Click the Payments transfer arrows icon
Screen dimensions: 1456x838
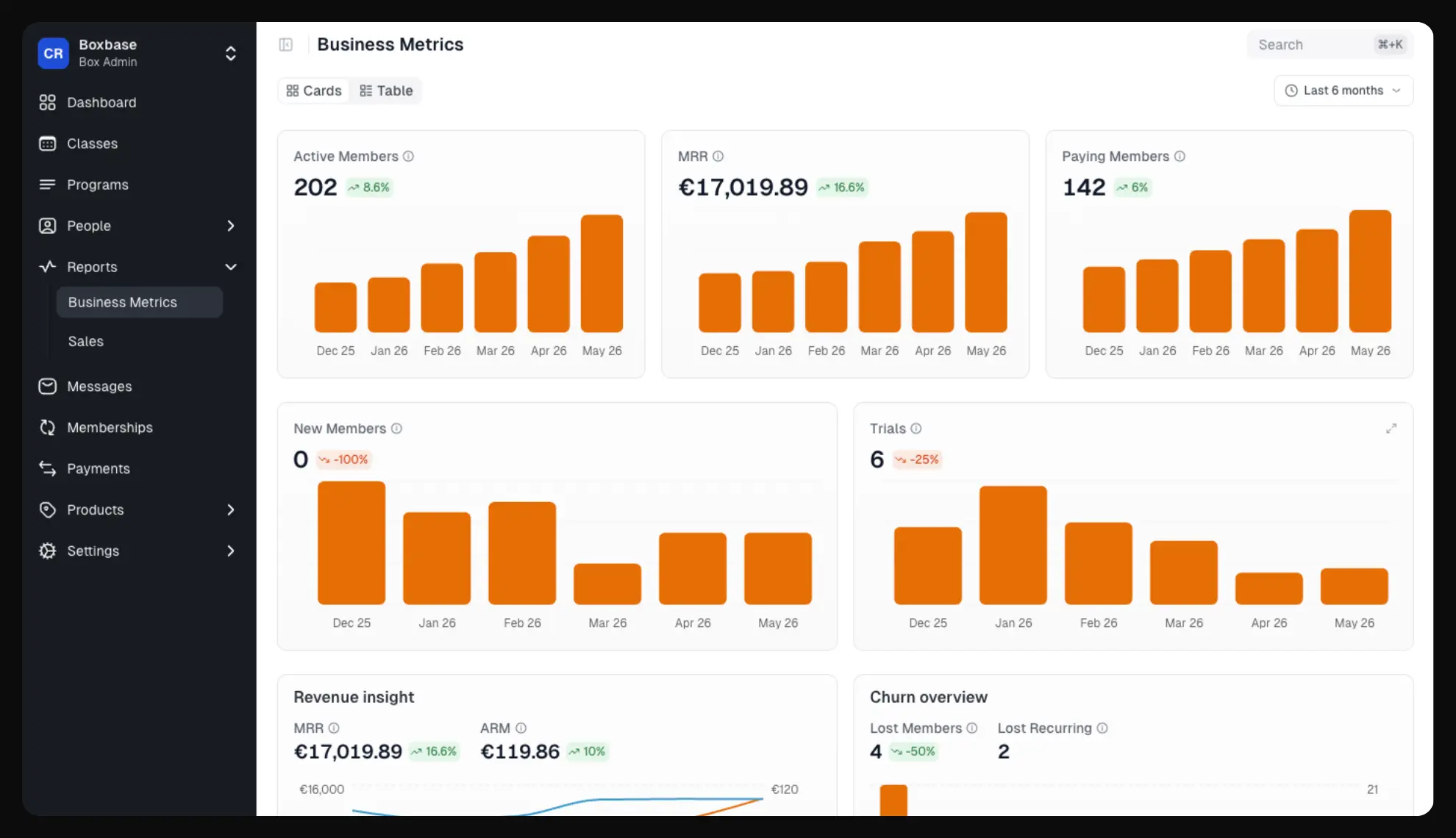[47, 468]
